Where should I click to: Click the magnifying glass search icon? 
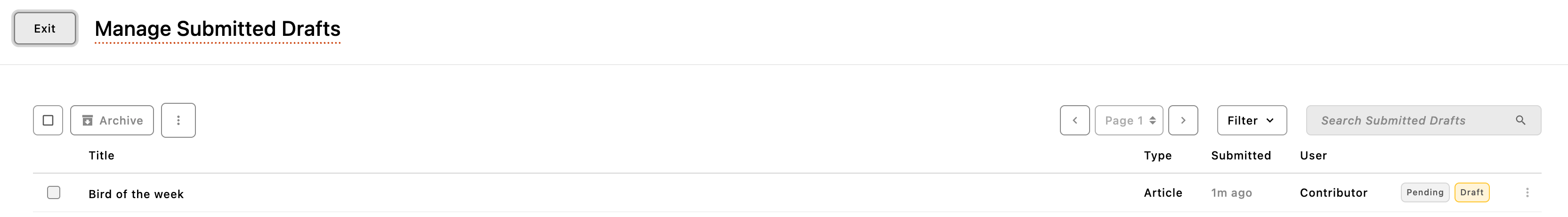pos(1520,120)
